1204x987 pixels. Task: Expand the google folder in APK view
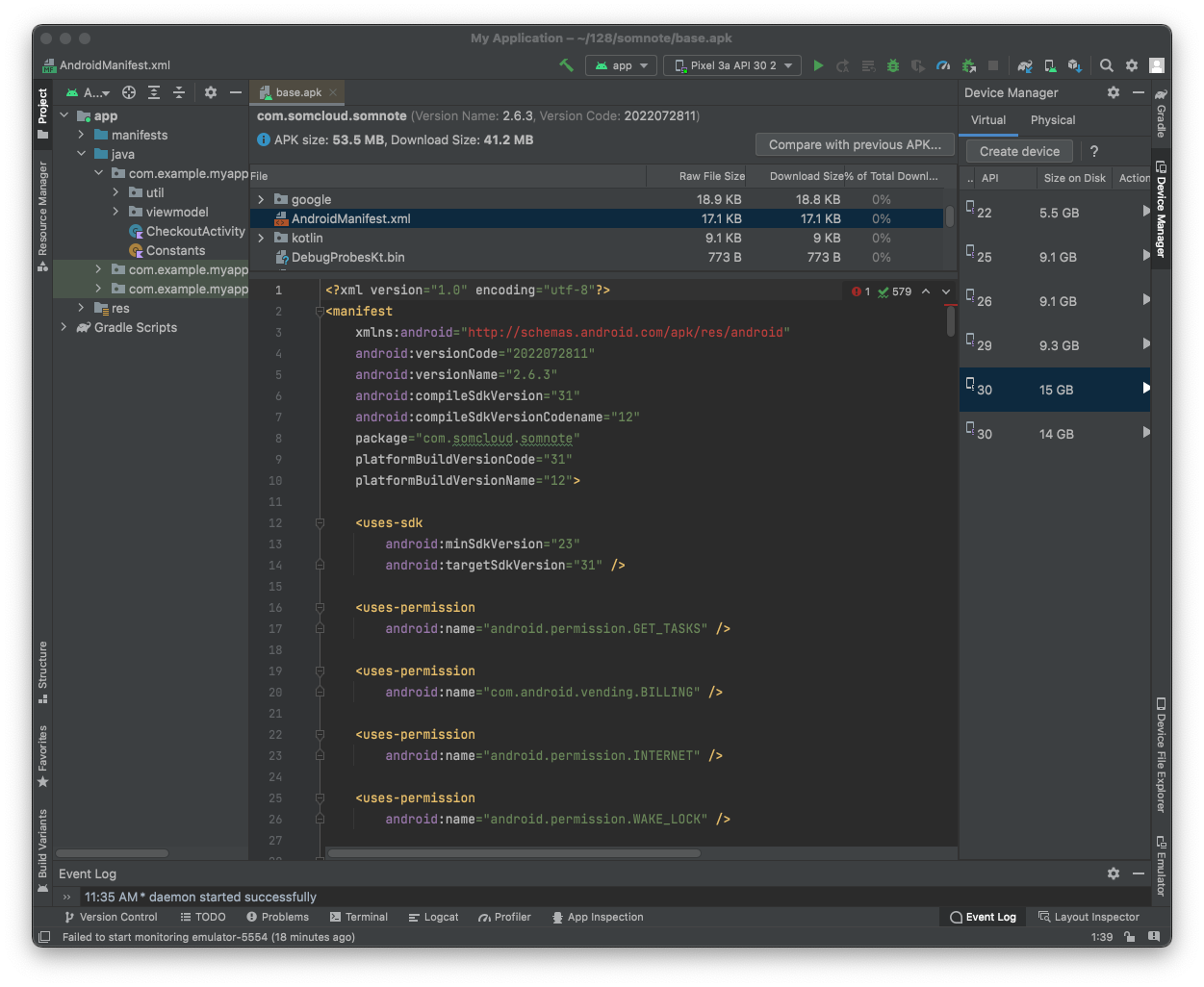click(x=261, y=199)
